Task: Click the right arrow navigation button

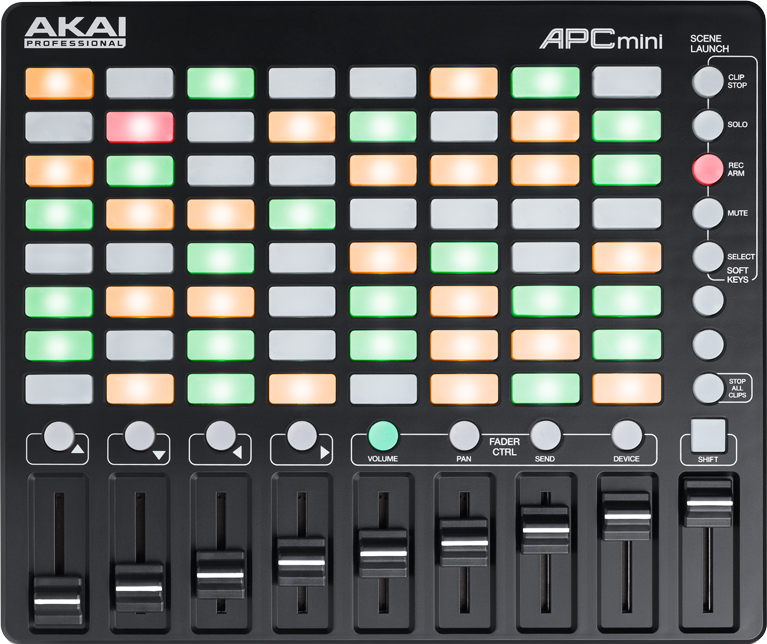Action: [302, 435]
